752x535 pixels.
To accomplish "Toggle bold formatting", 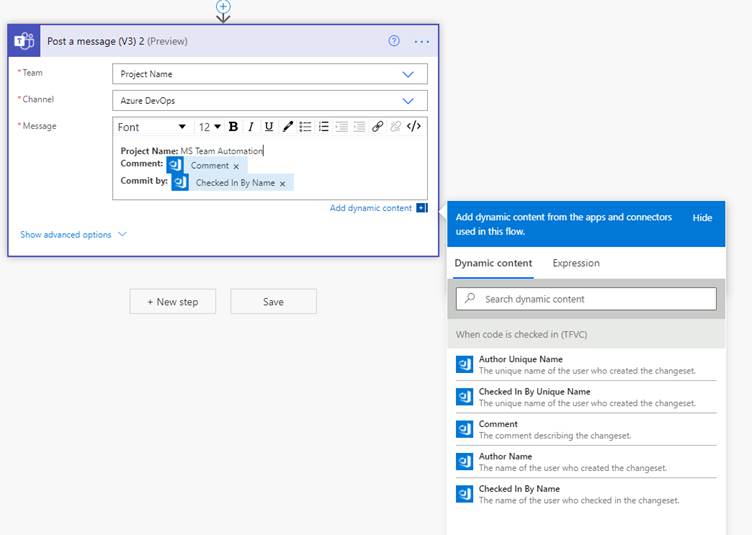I will [x=233, y=127].
